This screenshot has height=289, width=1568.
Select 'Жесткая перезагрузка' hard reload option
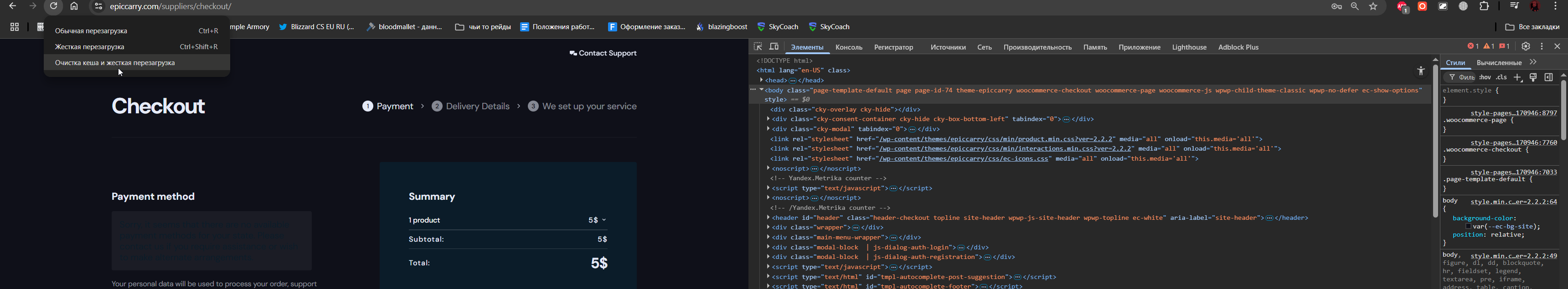point(137,47)
